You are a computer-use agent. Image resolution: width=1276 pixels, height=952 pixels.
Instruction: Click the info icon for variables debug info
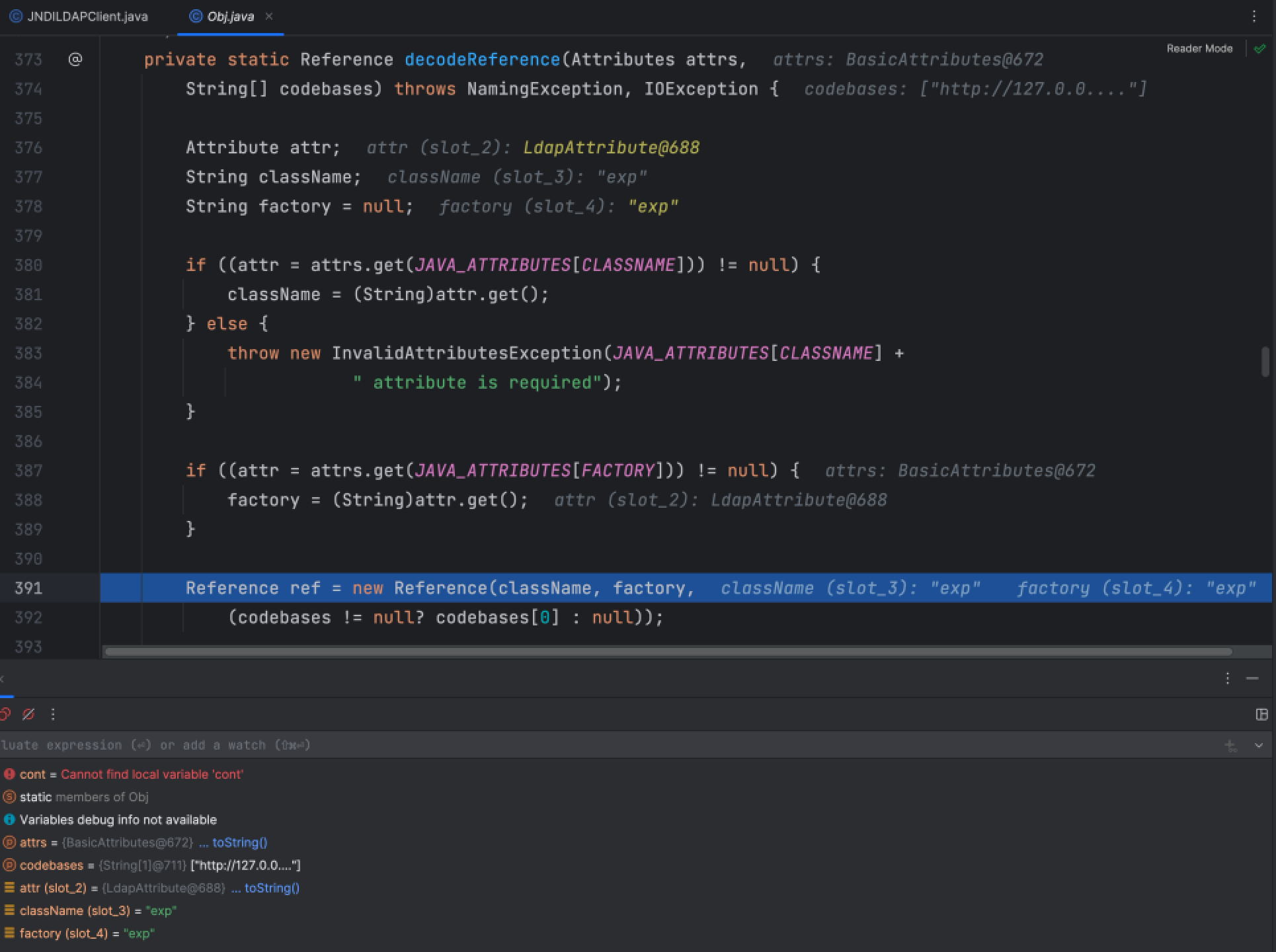(9, 819)
